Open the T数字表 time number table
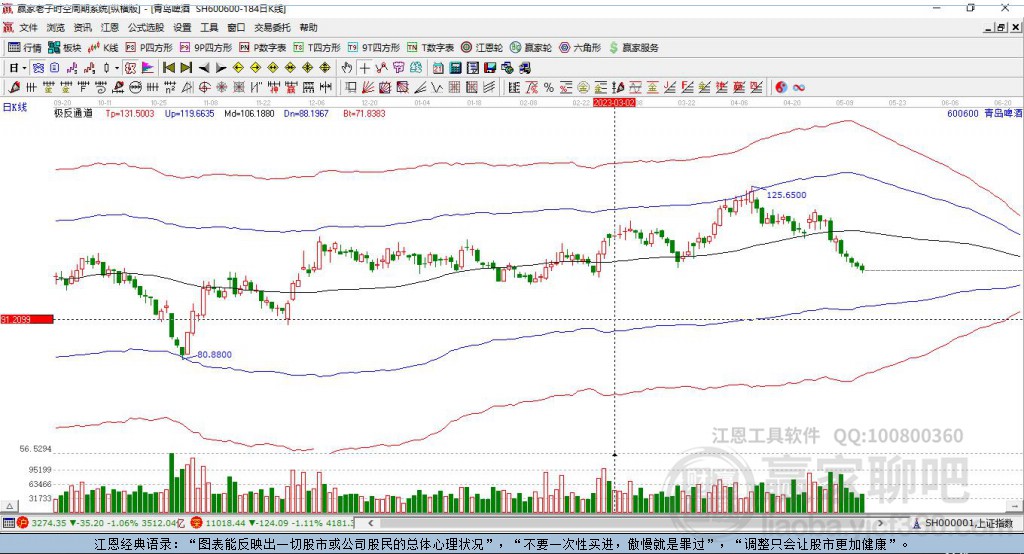 430,48
